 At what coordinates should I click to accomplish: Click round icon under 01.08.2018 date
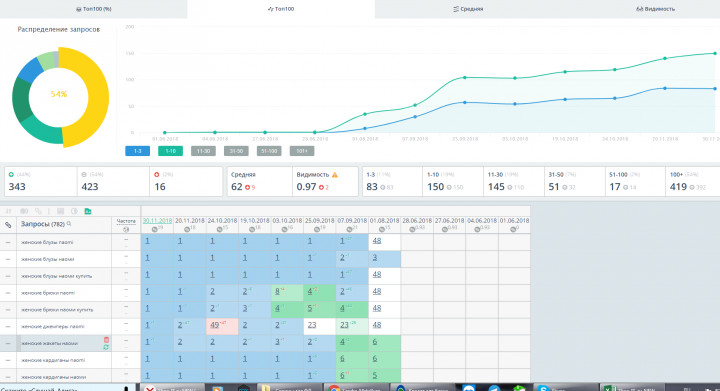click(382, 229)
